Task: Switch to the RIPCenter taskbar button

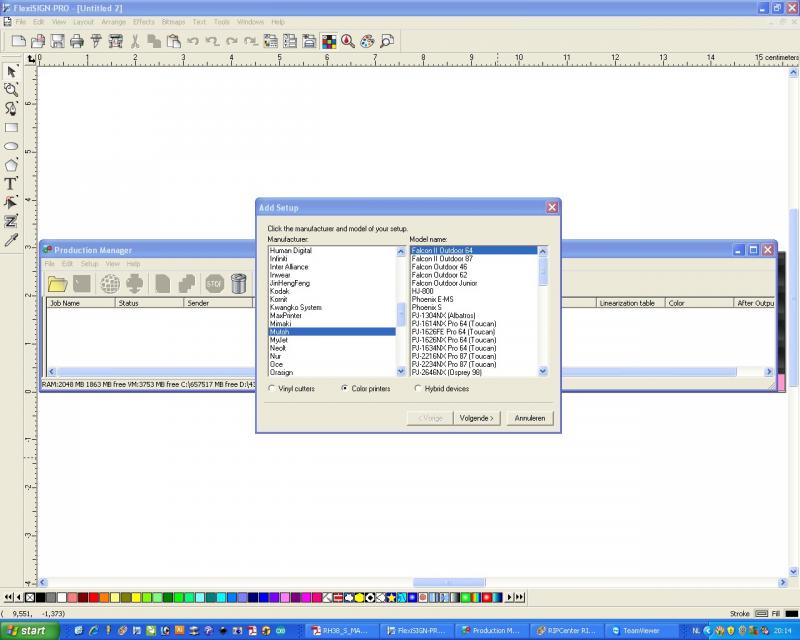Action: point(566,631)
